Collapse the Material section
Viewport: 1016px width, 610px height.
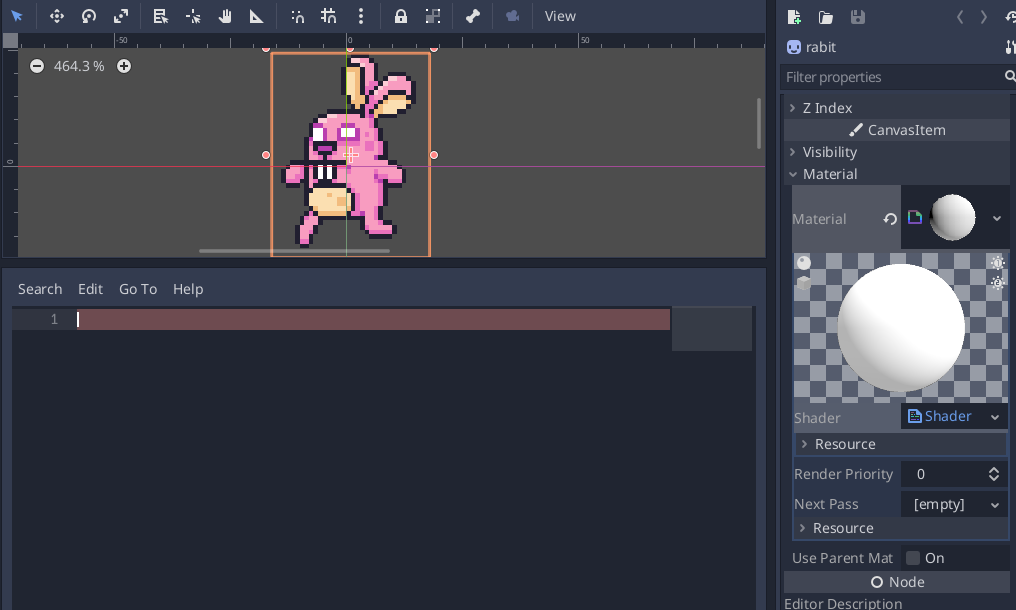pos(829,174)
